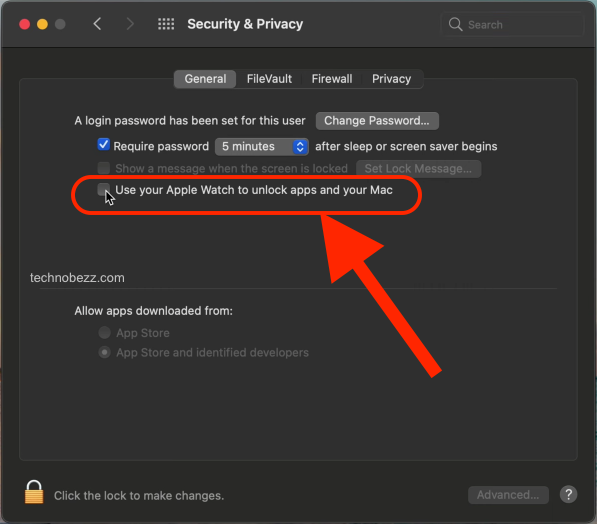Click the back navigation chevron
Image resolution: width=597 pixels, height=524 pixels.
pos(97,24)
